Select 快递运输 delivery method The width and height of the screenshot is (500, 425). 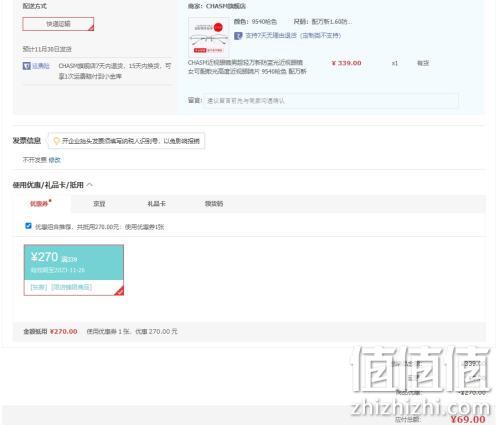pyautogui.click(x=58, y=24)
